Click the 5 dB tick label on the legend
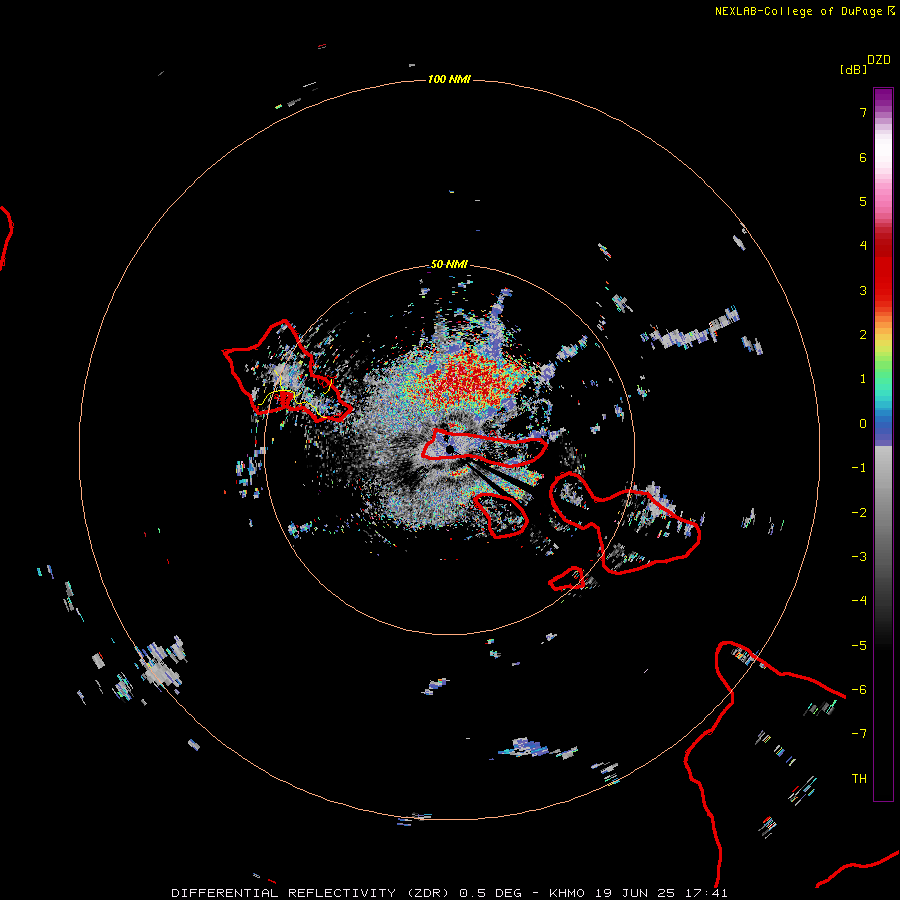 point(863,201)
